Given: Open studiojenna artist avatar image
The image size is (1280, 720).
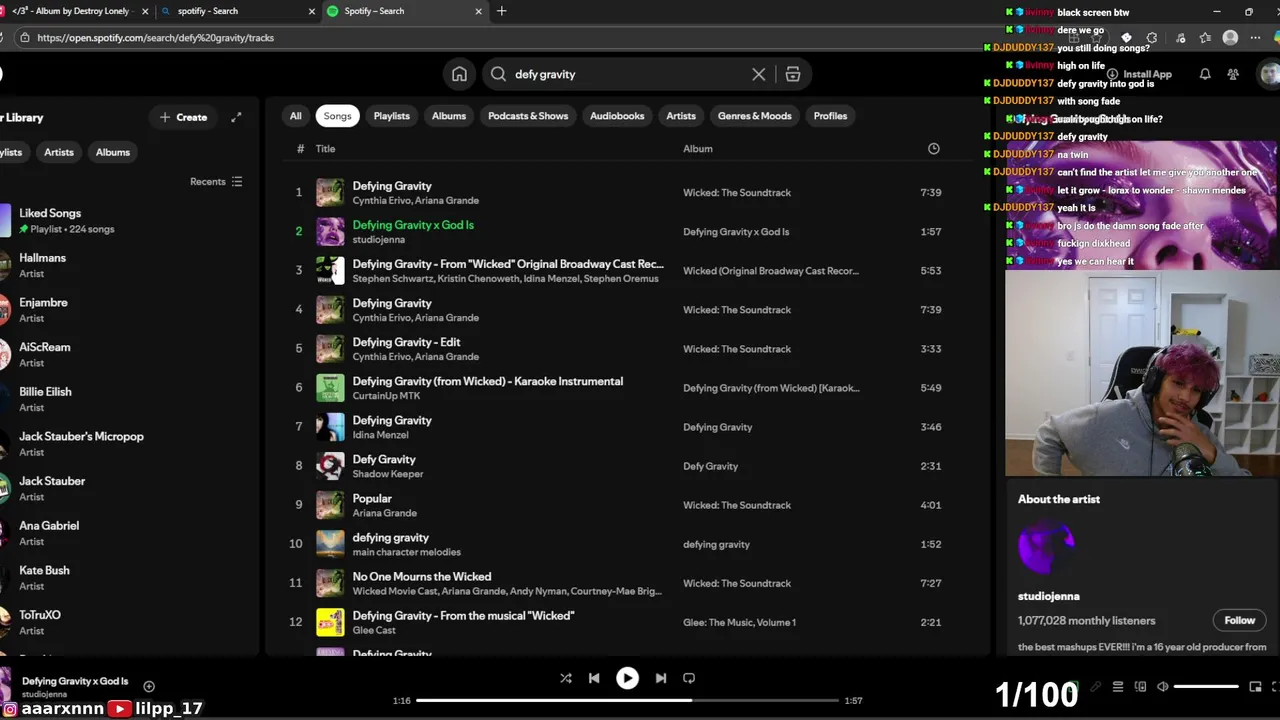Looking at the screenshot, I should tap(1046, 546).
